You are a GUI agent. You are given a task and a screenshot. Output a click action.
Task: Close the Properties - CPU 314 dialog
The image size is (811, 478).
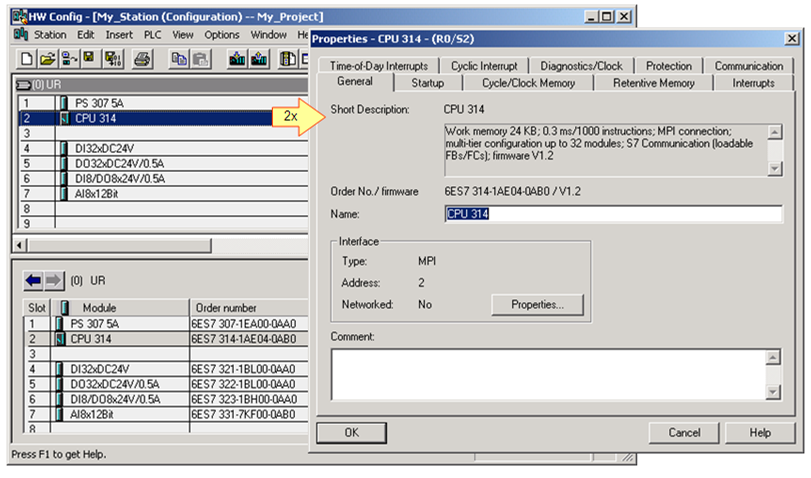[791, 39]
